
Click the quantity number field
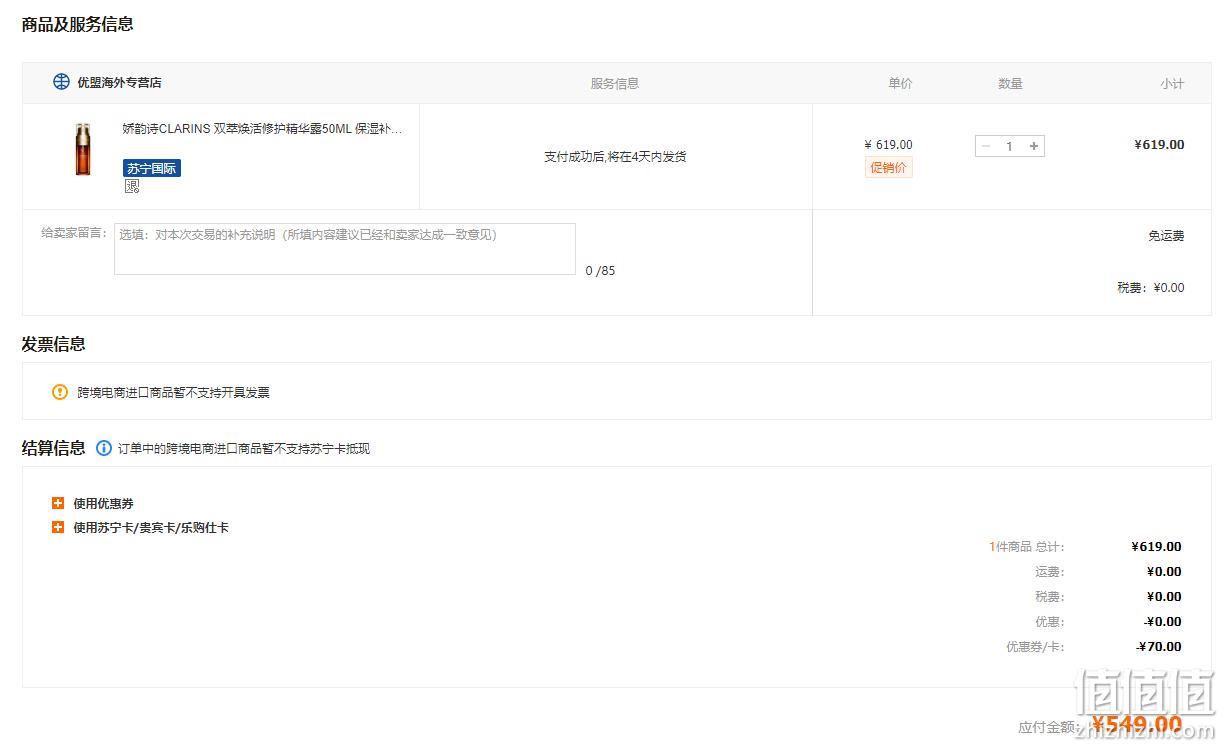pos(1010,146)
